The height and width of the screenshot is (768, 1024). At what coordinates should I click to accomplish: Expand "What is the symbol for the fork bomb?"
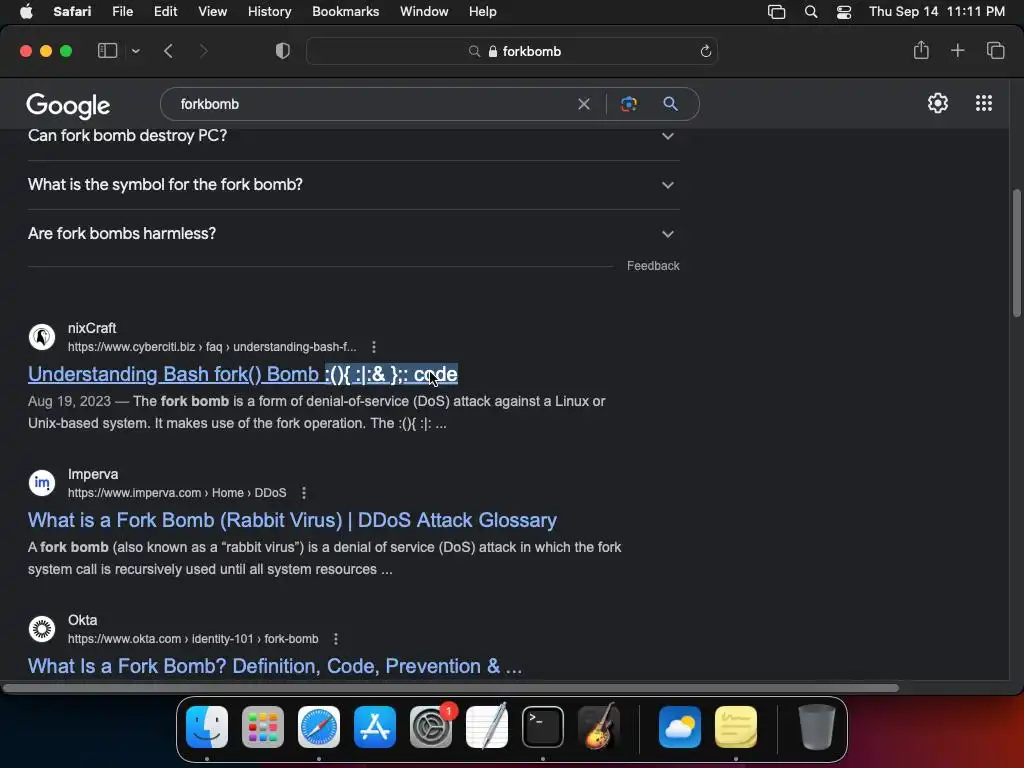[x=353, y=185]
